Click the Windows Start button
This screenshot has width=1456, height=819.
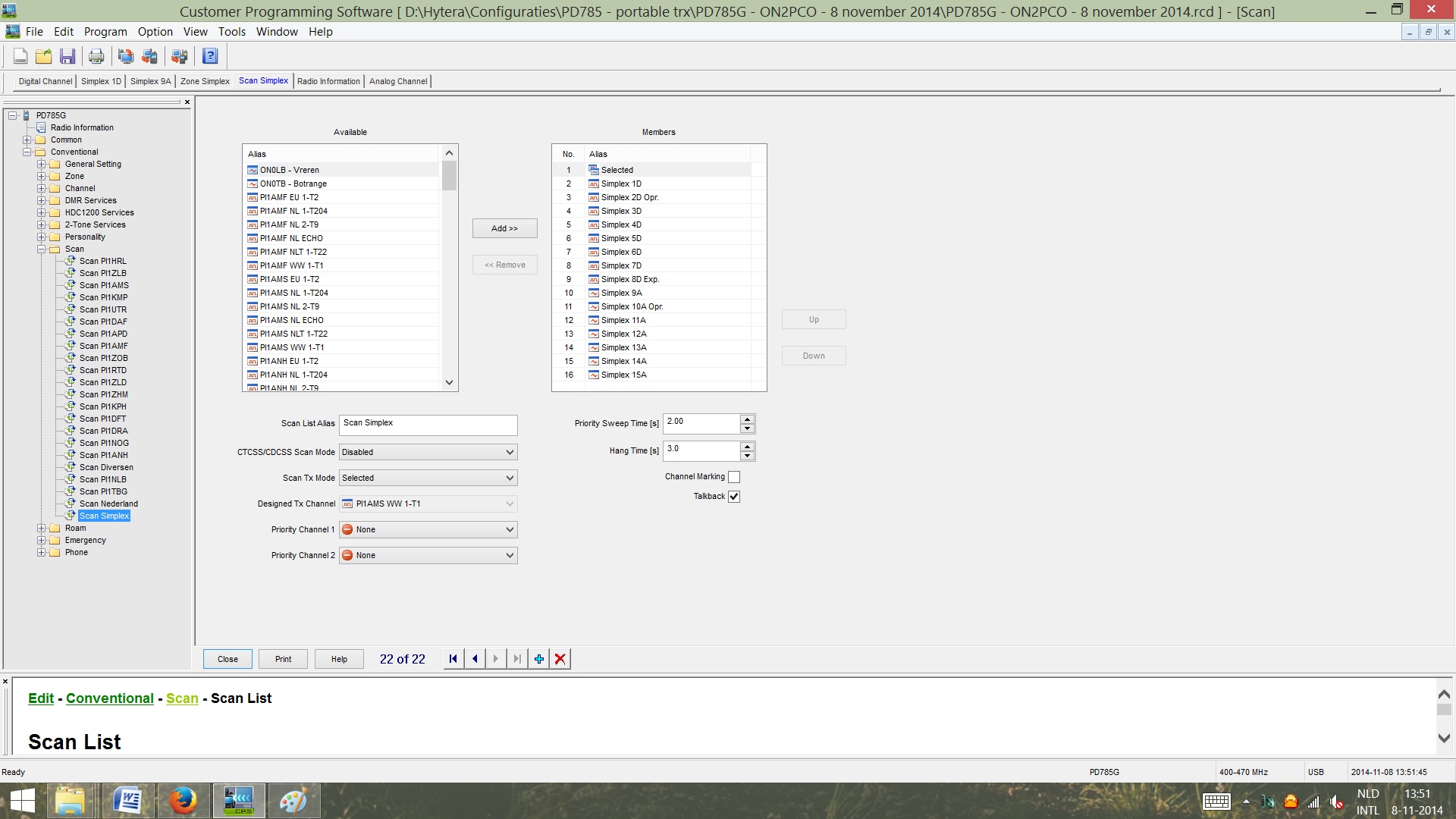pos(22,801)
